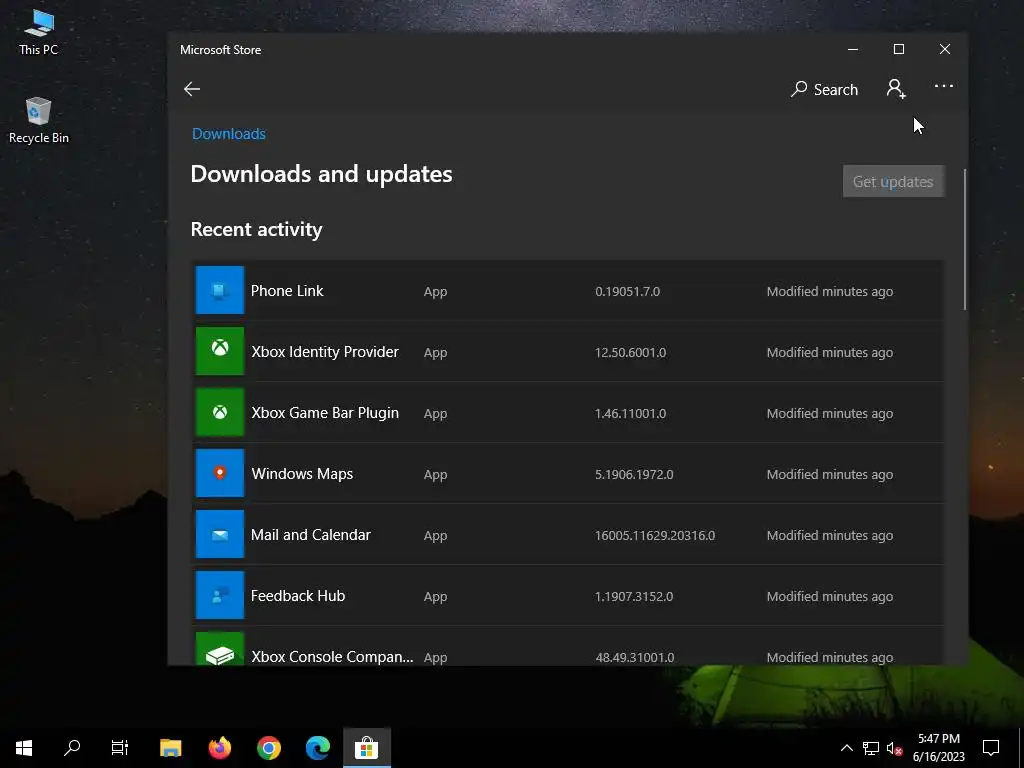Launch Microsoft Edge from the taskbar
Viewport: 1024px width, 768px height.
pyautogui.click(x=318, y=748)
